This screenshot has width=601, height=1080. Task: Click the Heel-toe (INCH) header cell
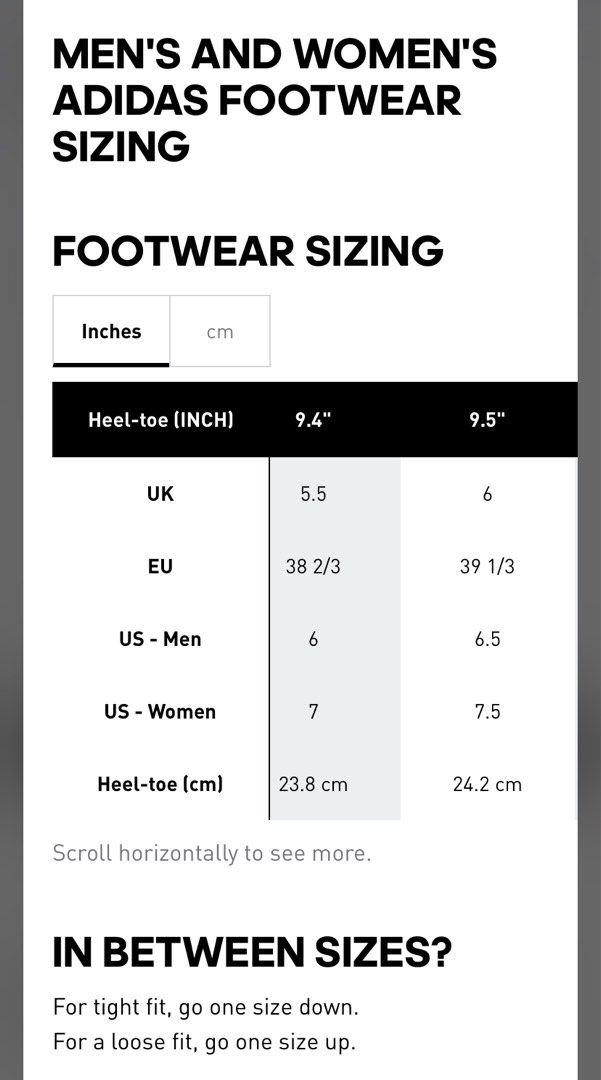click(161, 419)
